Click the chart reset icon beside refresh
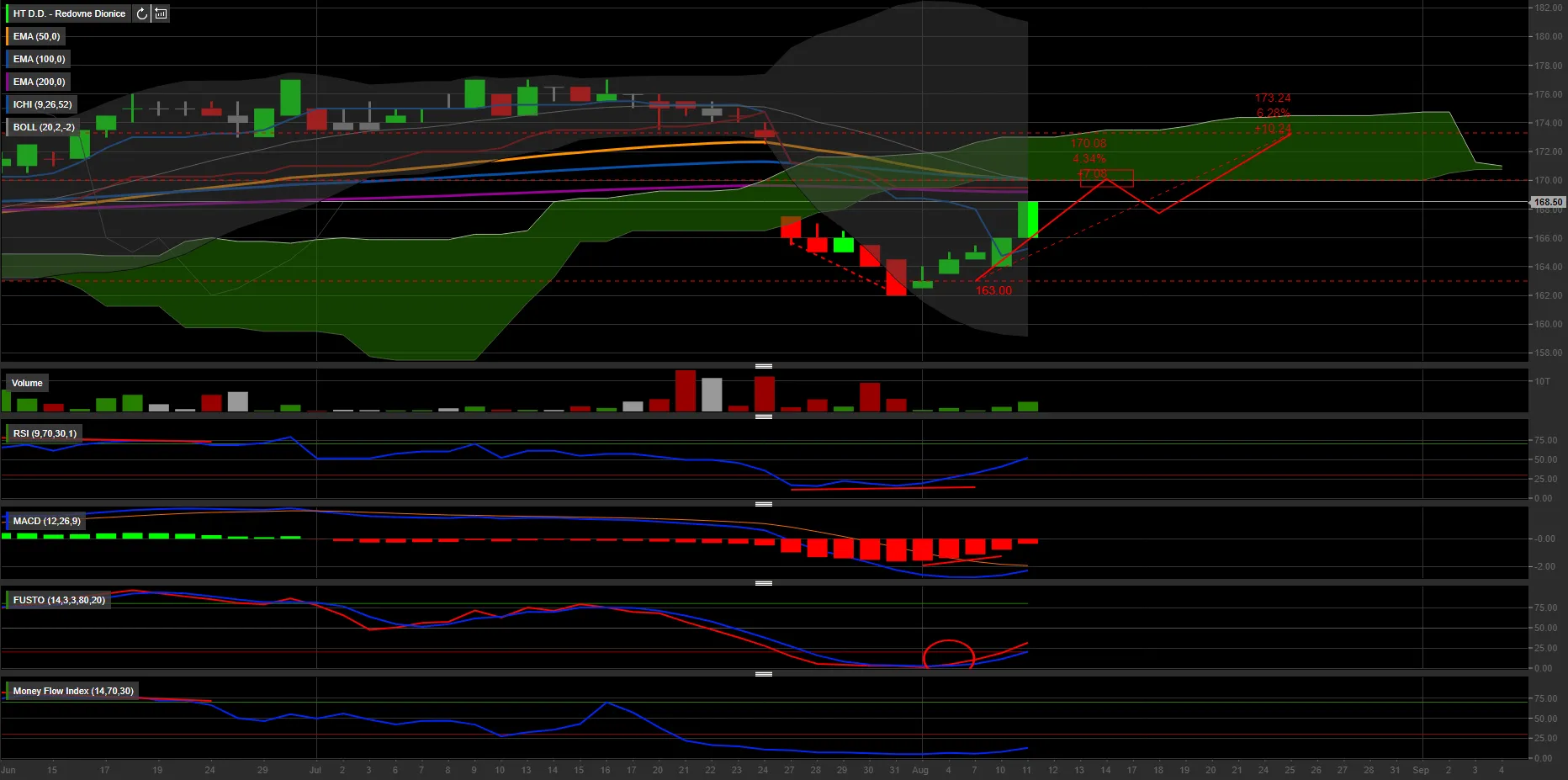 [x=161, y=13]
